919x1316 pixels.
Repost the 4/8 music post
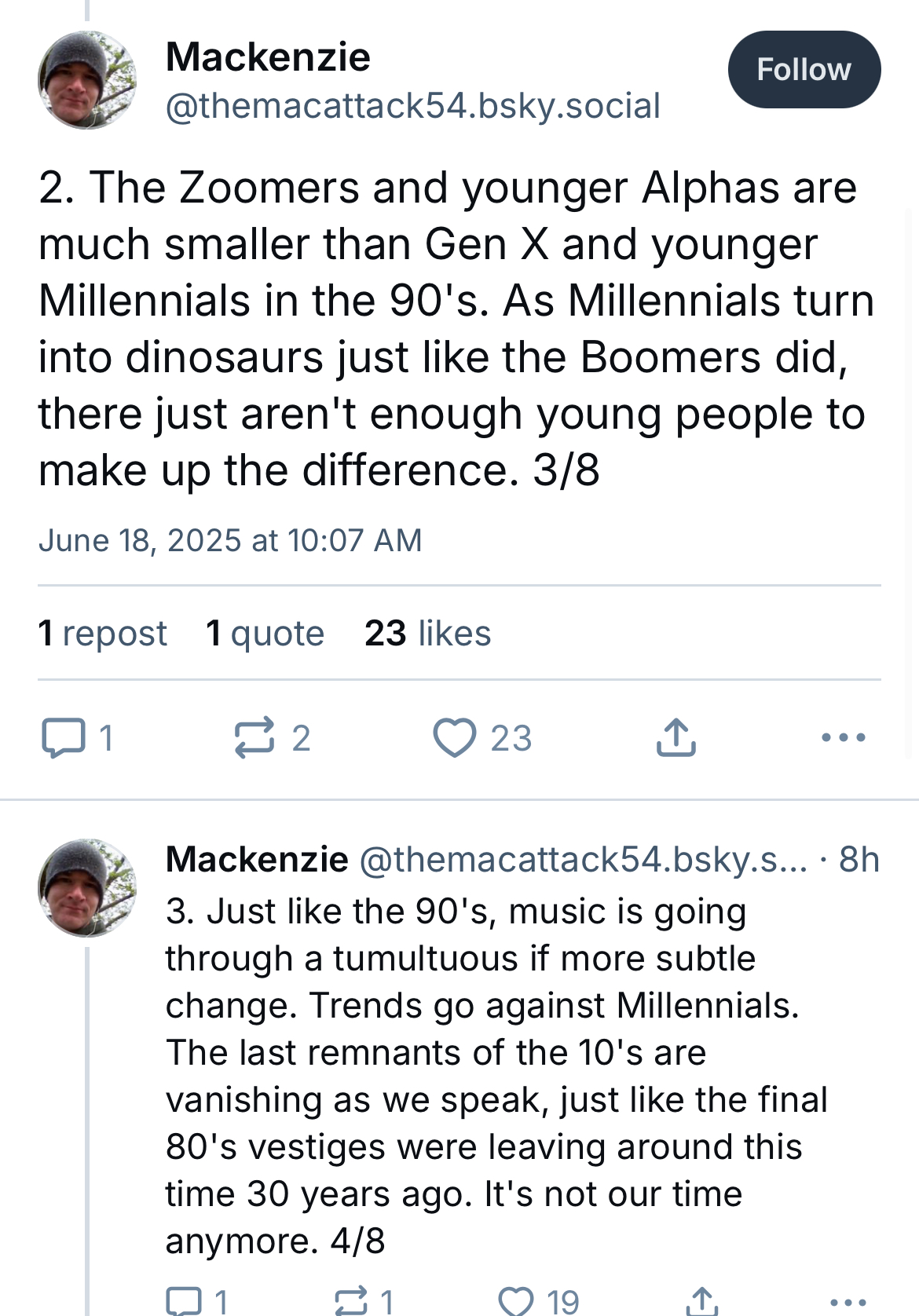click(x=364, y=1301)
